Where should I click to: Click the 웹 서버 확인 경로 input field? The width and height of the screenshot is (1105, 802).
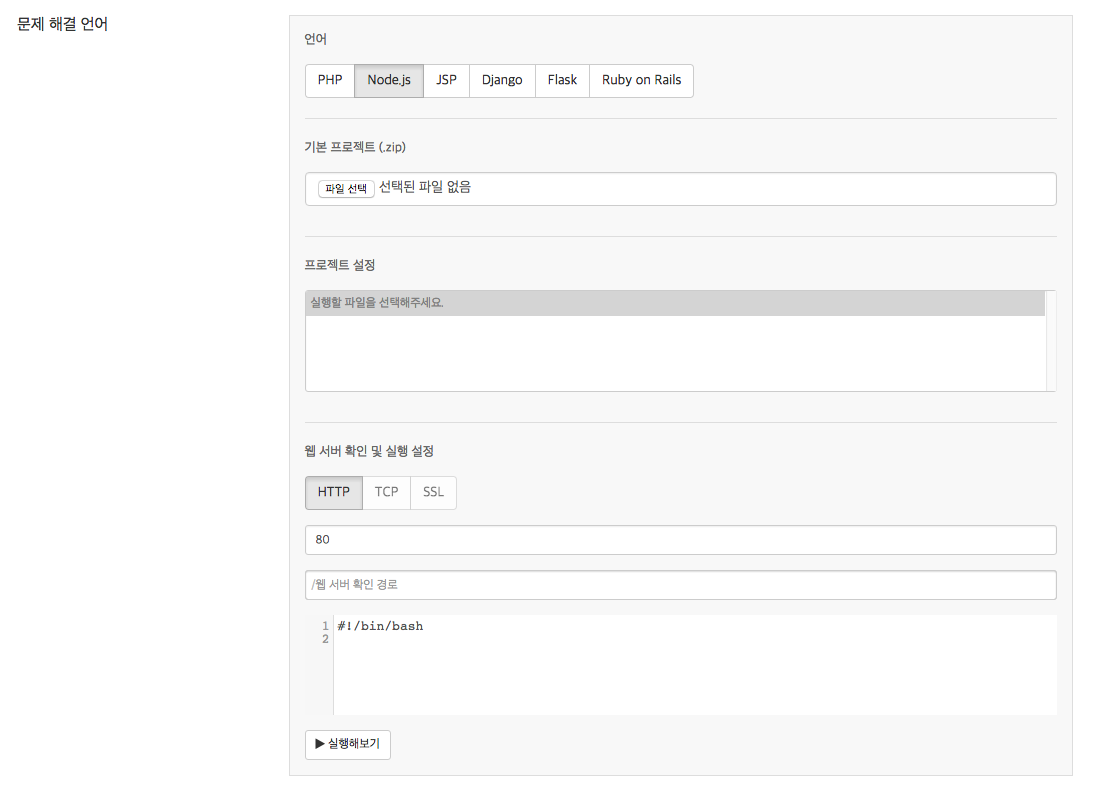681,585
